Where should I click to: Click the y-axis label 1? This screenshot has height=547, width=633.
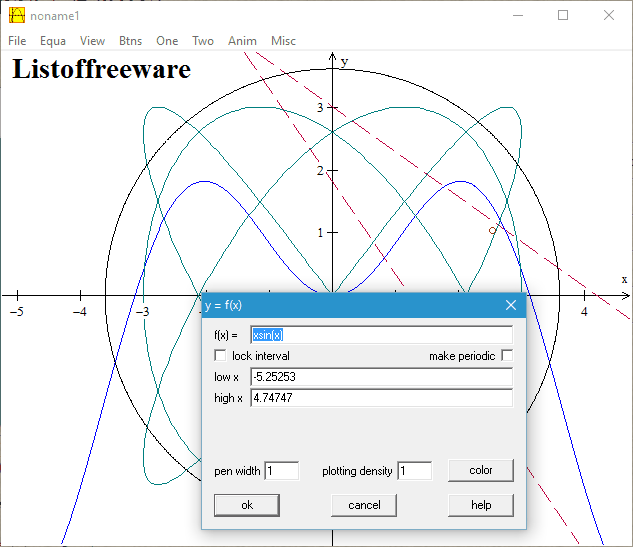320,233
